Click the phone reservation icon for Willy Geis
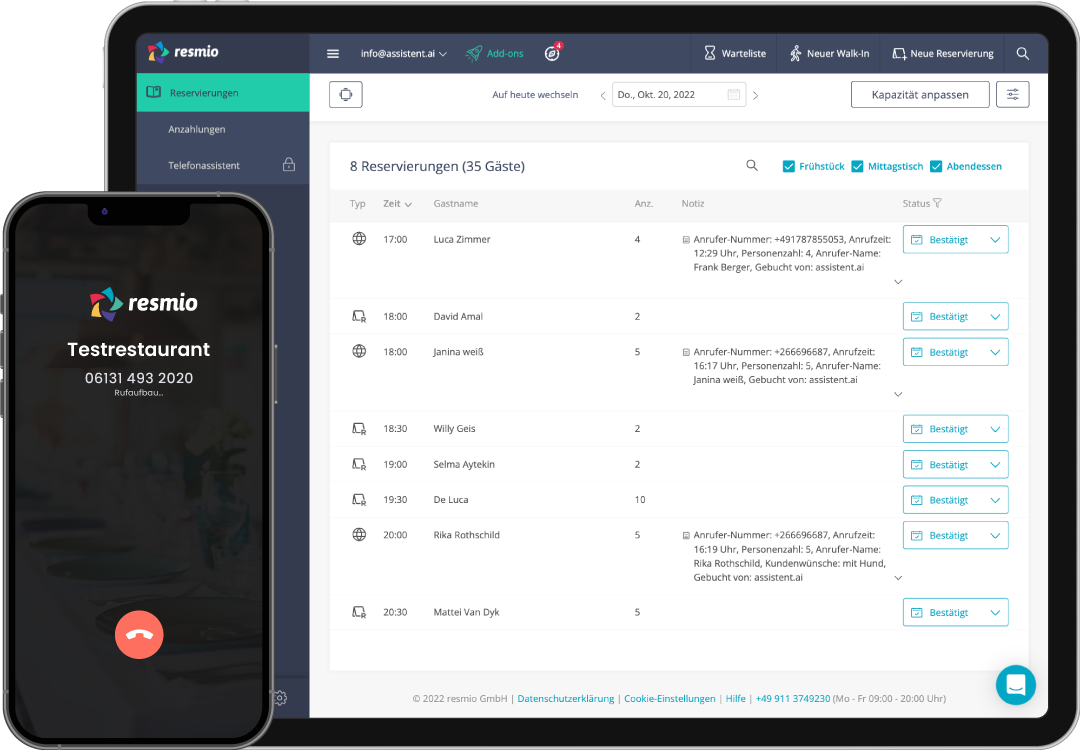Screen dimensions: 1080x750 358,428
